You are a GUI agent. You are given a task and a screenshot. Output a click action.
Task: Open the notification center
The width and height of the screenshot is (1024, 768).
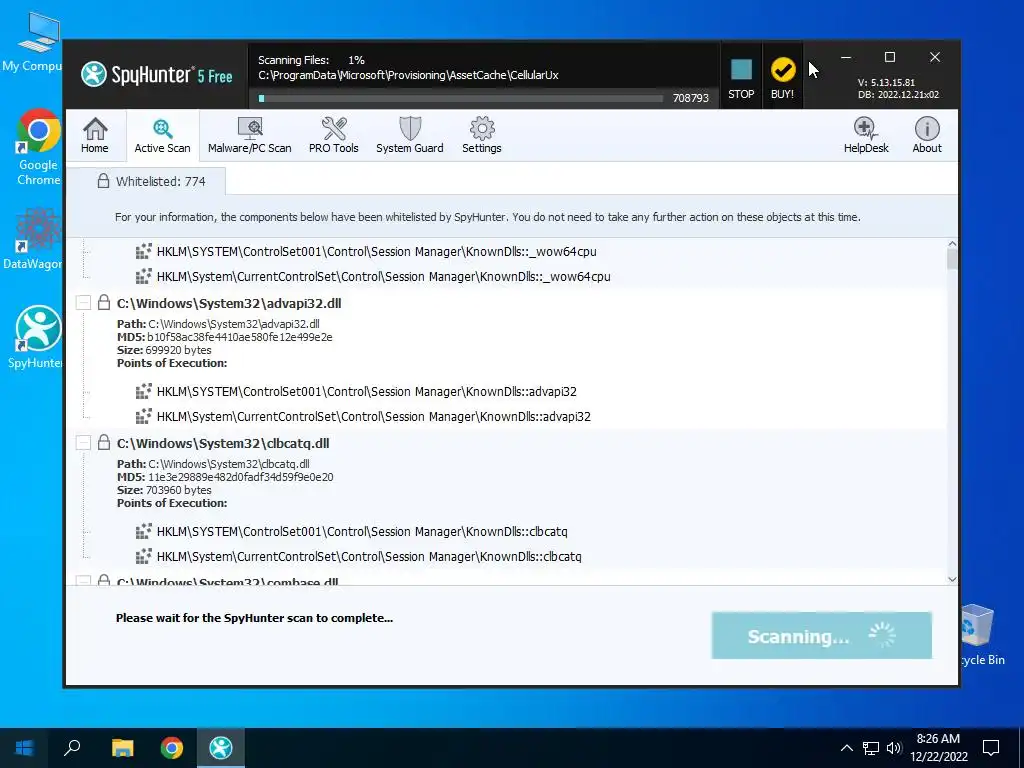pyautogui.click(x=991, y=748)
